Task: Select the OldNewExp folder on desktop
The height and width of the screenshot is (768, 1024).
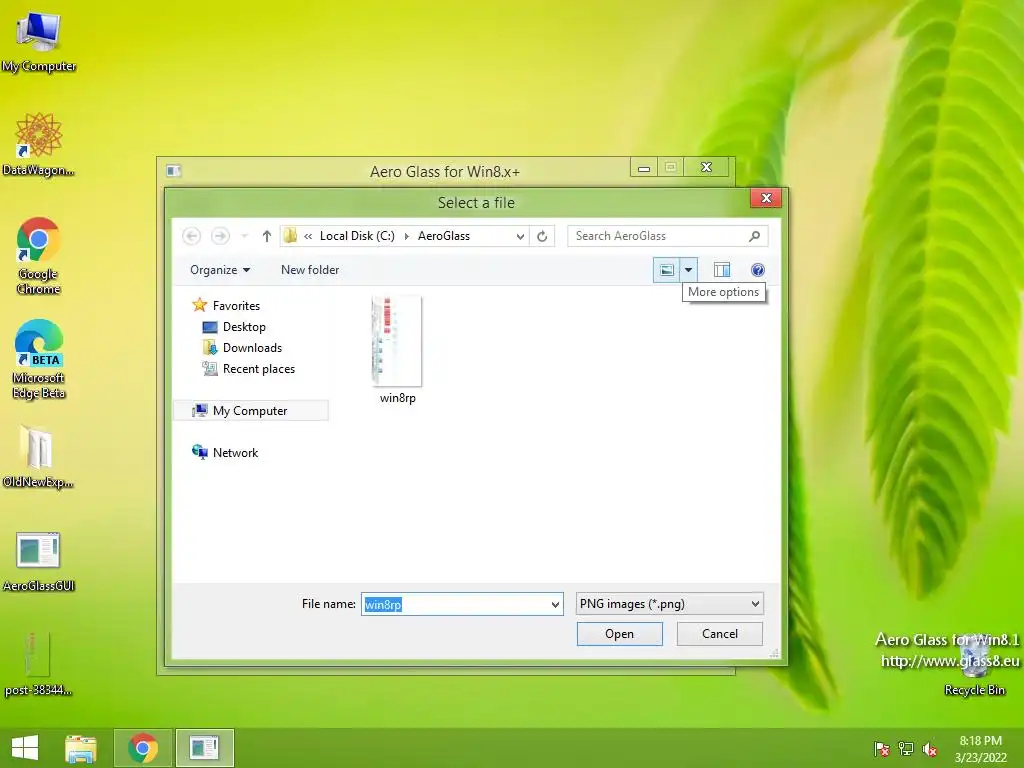Action: (x=38, y=456)
